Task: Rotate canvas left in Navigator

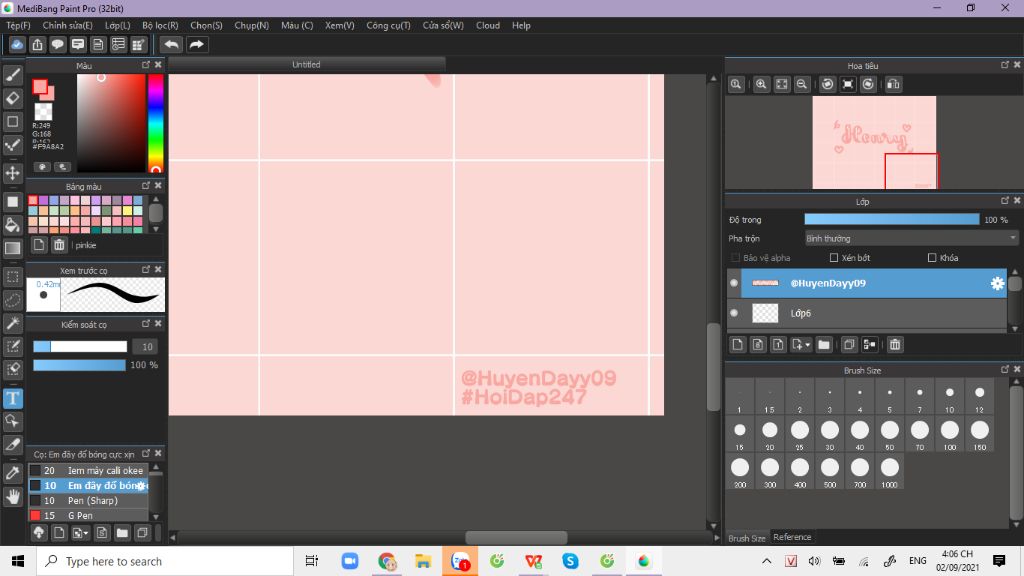Action: tap(827, 84)
